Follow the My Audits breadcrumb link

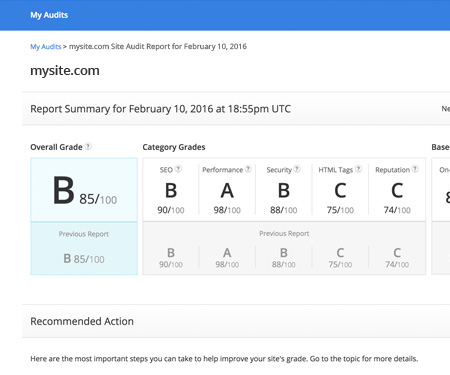[46, 47]
